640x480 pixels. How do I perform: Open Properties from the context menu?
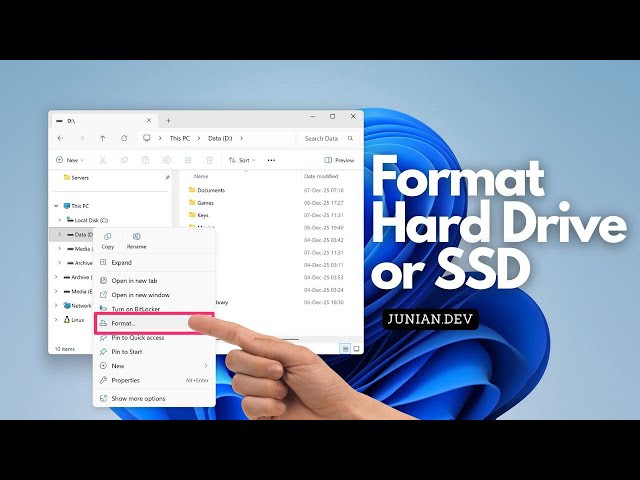pyautogui.click(x=154, y=380)
